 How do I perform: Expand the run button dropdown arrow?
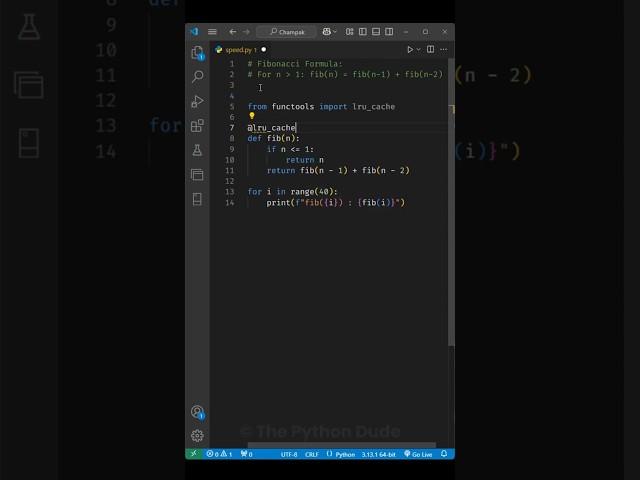(x=418, y=49)
